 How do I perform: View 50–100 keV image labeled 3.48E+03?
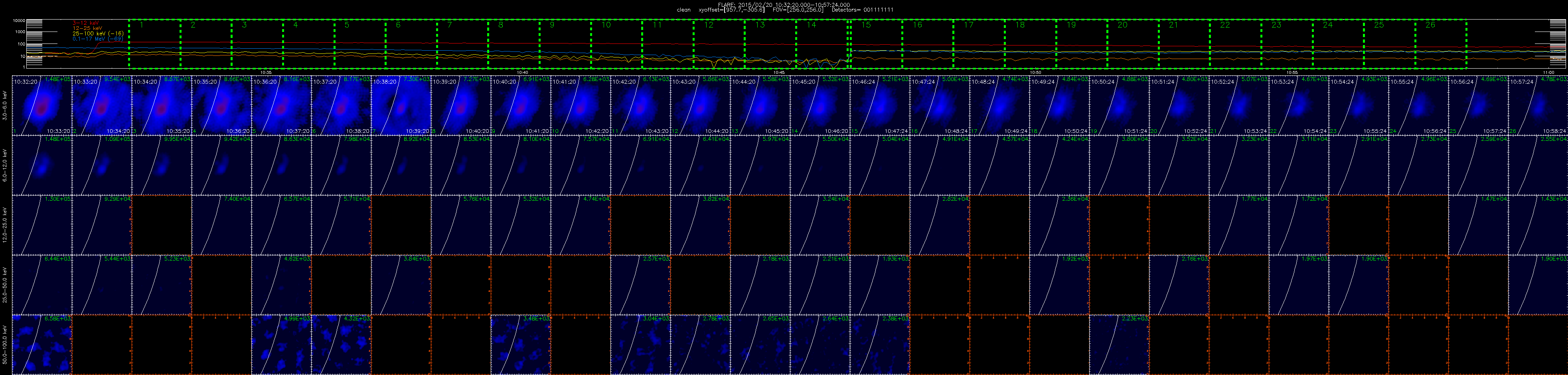click(521, 344)
